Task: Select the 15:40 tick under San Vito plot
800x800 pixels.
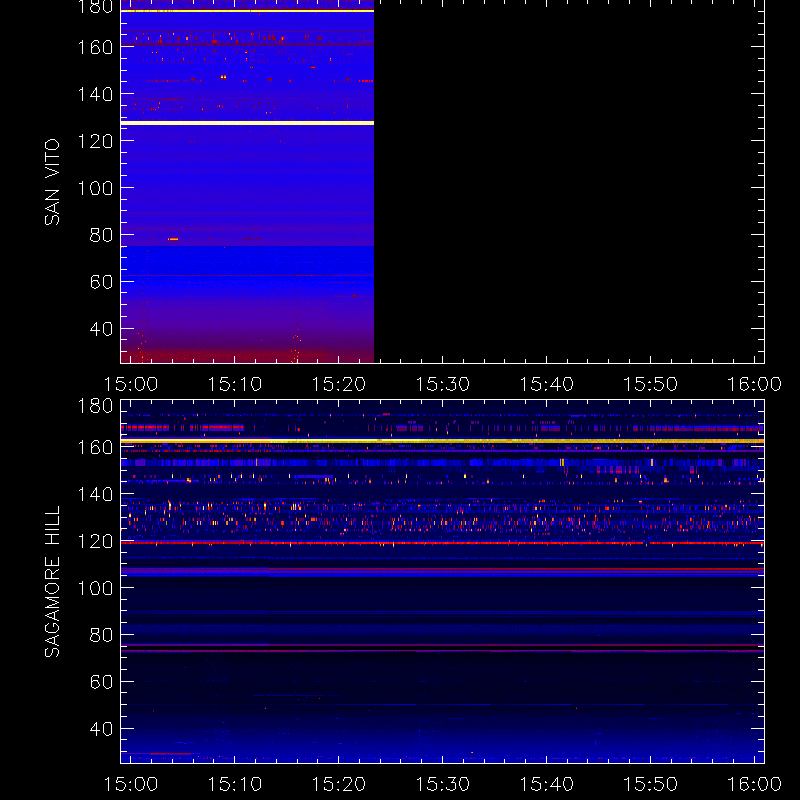Action: (x=546, y=384)
